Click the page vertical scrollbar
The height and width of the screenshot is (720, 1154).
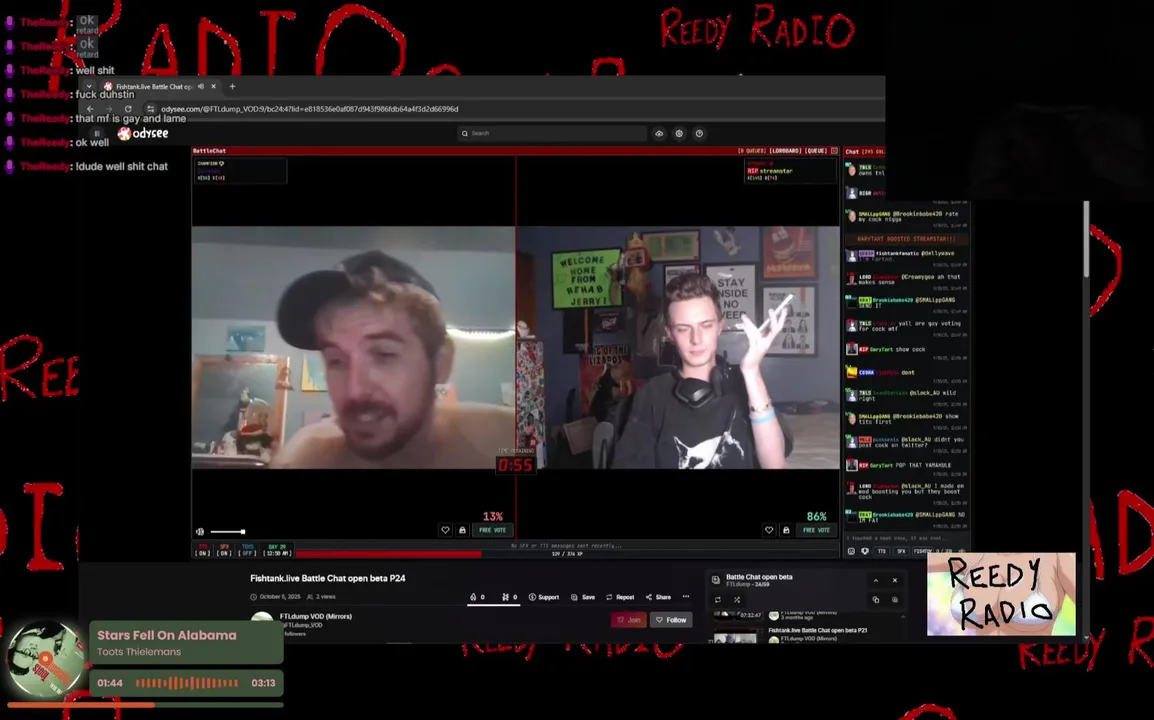tap(1086, 239)
